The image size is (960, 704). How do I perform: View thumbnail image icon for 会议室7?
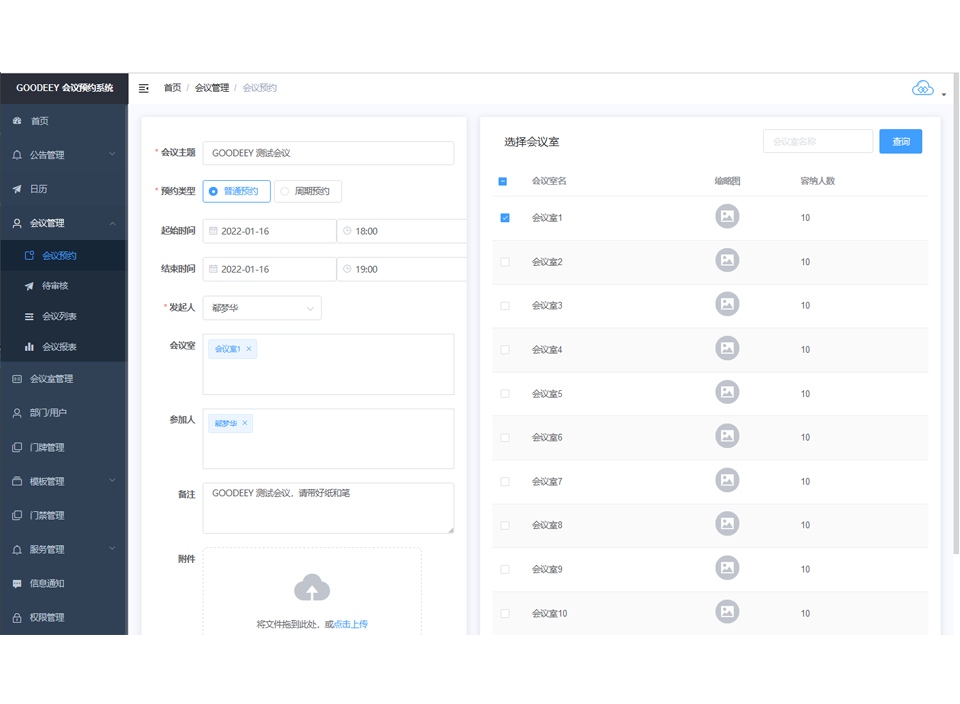tap(727, 480)
